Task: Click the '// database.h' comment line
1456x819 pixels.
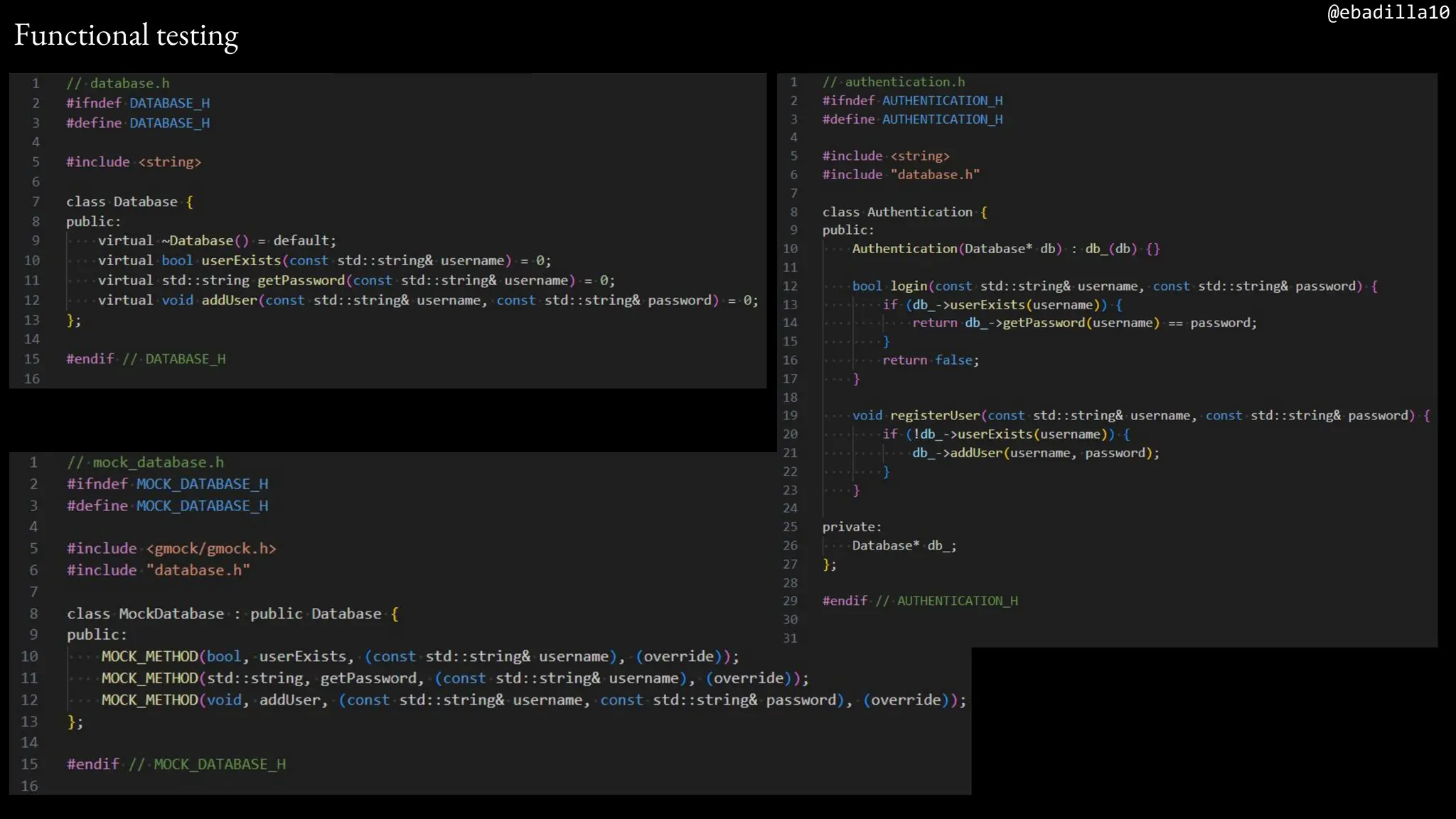Action: coord(118,83)
